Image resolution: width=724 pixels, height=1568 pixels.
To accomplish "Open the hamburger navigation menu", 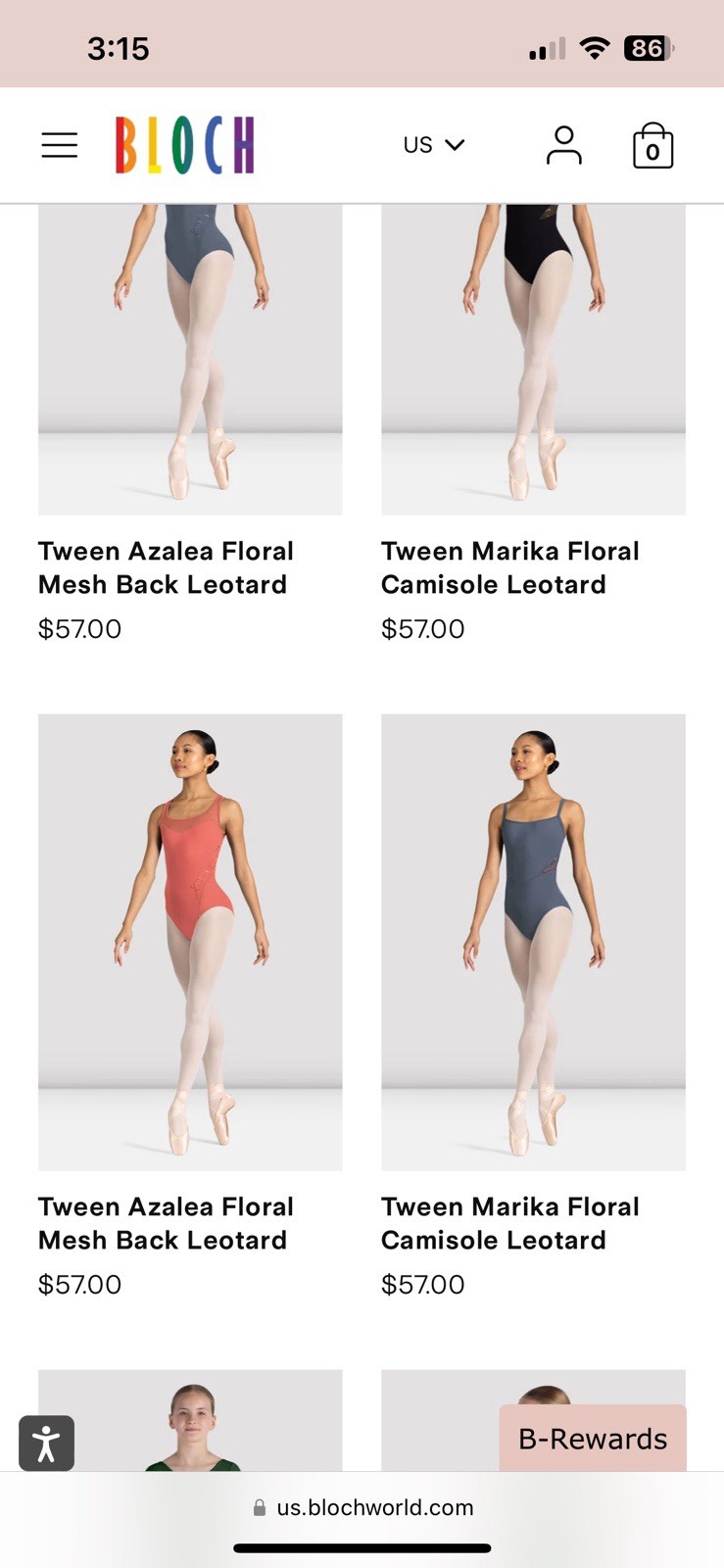I will pos(60,145).
